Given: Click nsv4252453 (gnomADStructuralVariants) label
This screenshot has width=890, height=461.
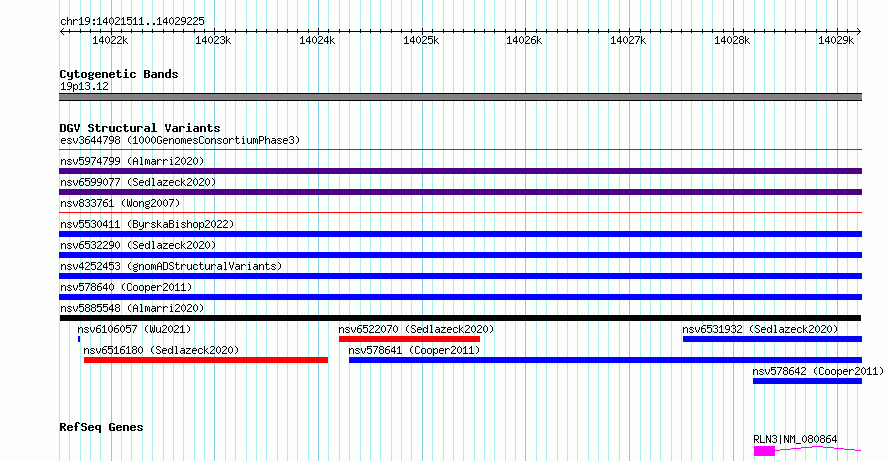Looking at the screenshot, I should pyautogui.click(x=171, y=266).
